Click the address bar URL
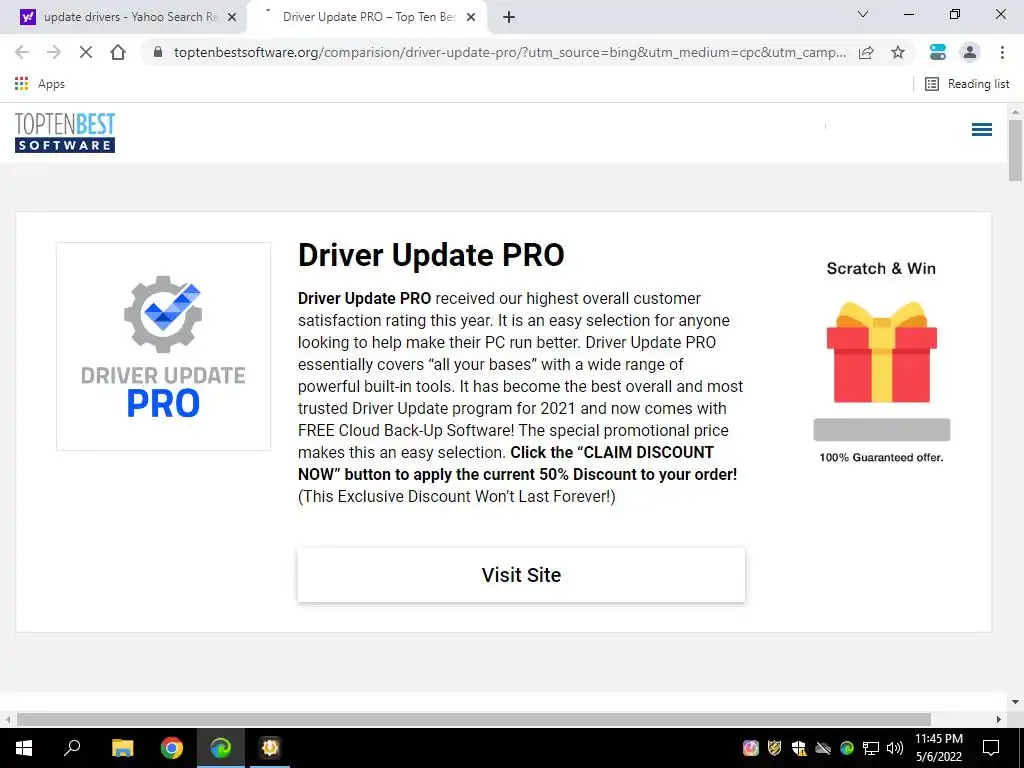 [509, 52]
